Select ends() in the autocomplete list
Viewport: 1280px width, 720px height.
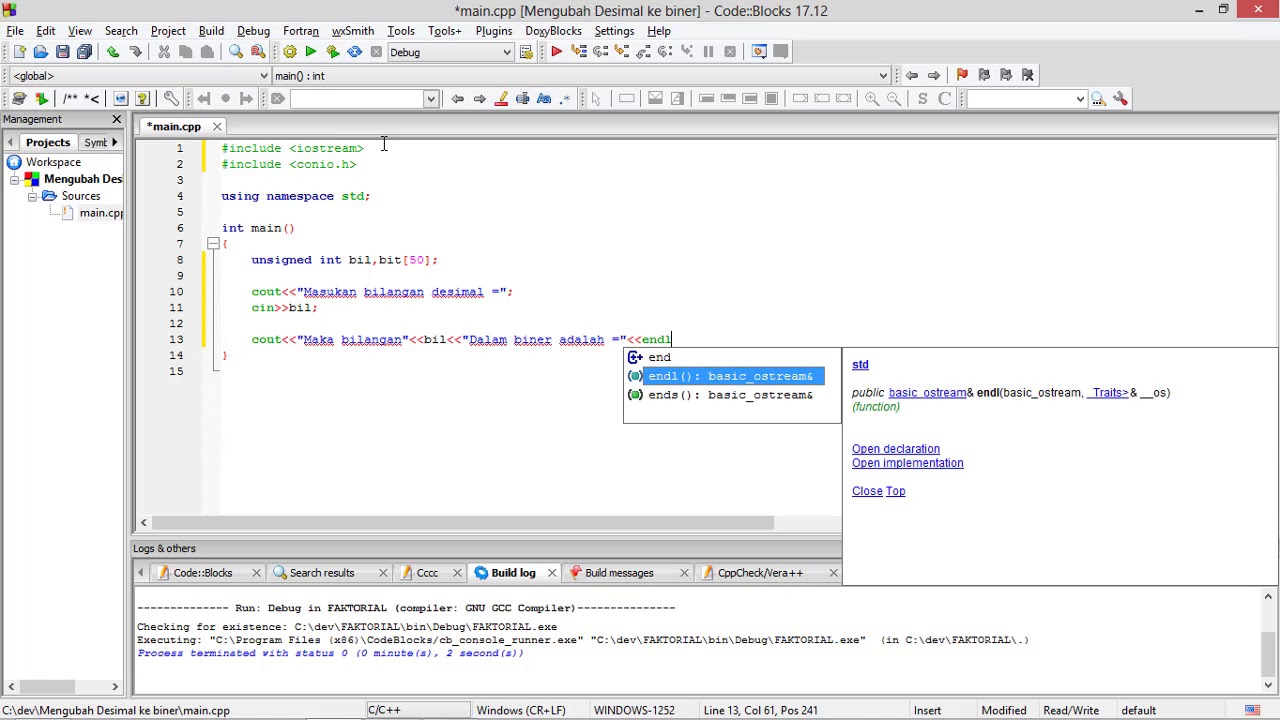coord(725,395)
